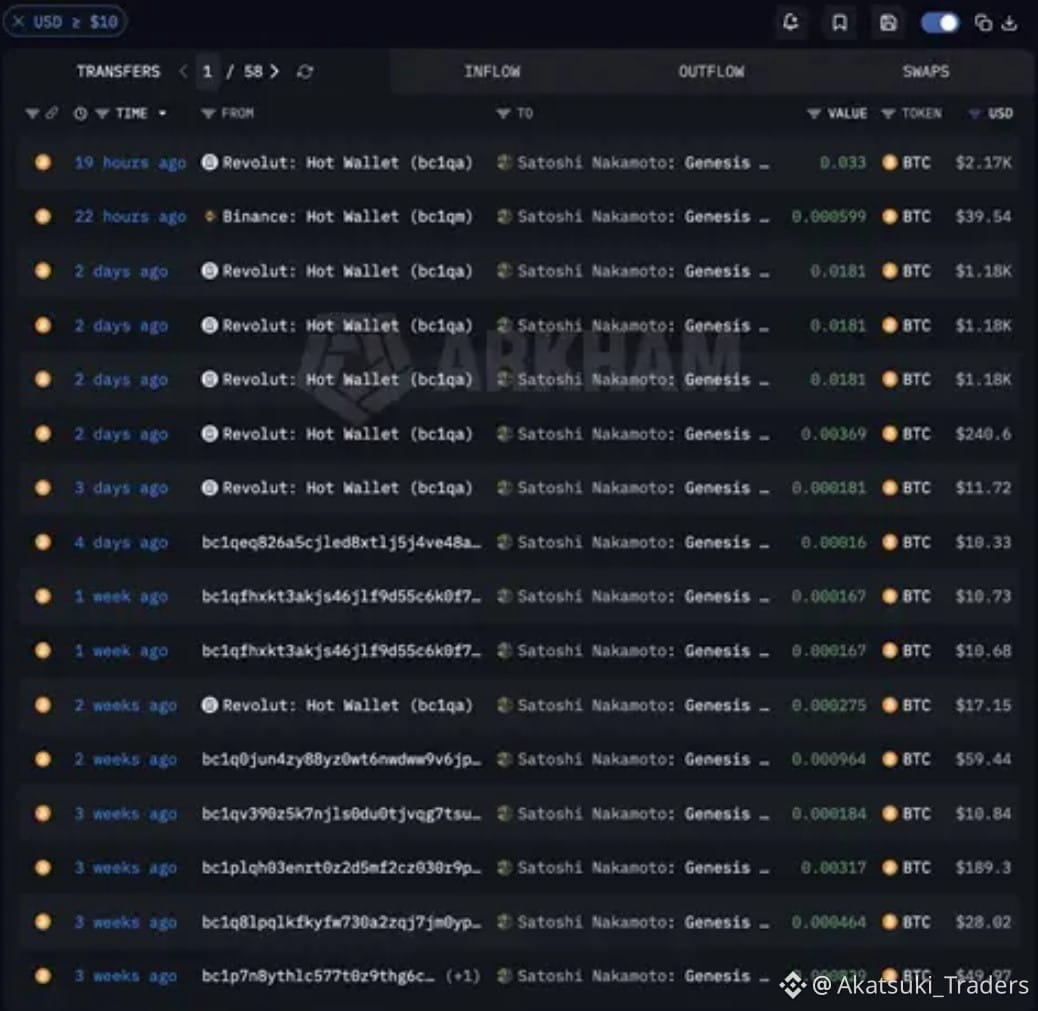Open address bc1q8lpqlkfkyfw730a2zqj7jm0yp
The height and width of the screenshot is (1011, 1038).
tap(342, 922)
